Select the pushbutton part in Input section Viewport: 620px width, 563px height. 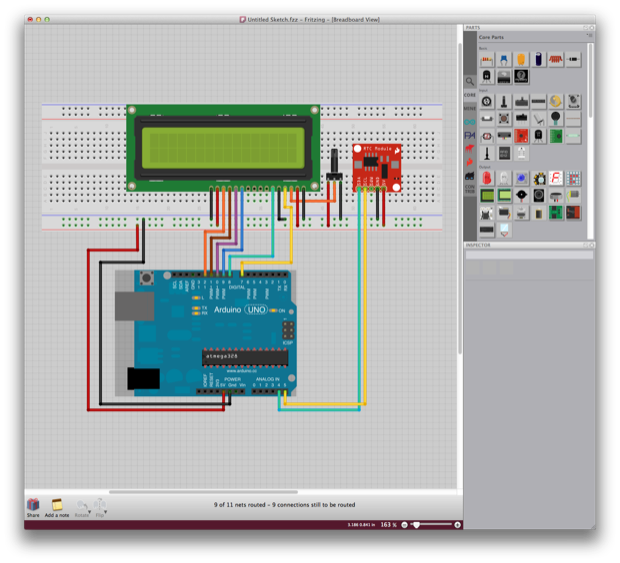504,119
